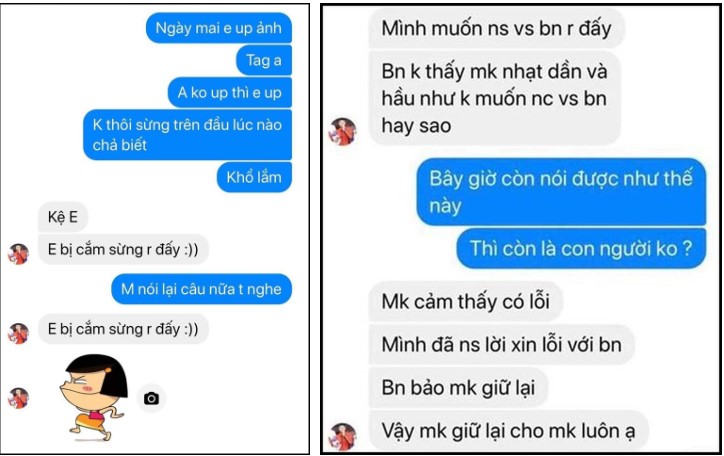This screenshot has width=724, height=456.
Task: Tap the 'Mình muốn ns vs bn r đấy' bubble
Action: coord(496,28)
